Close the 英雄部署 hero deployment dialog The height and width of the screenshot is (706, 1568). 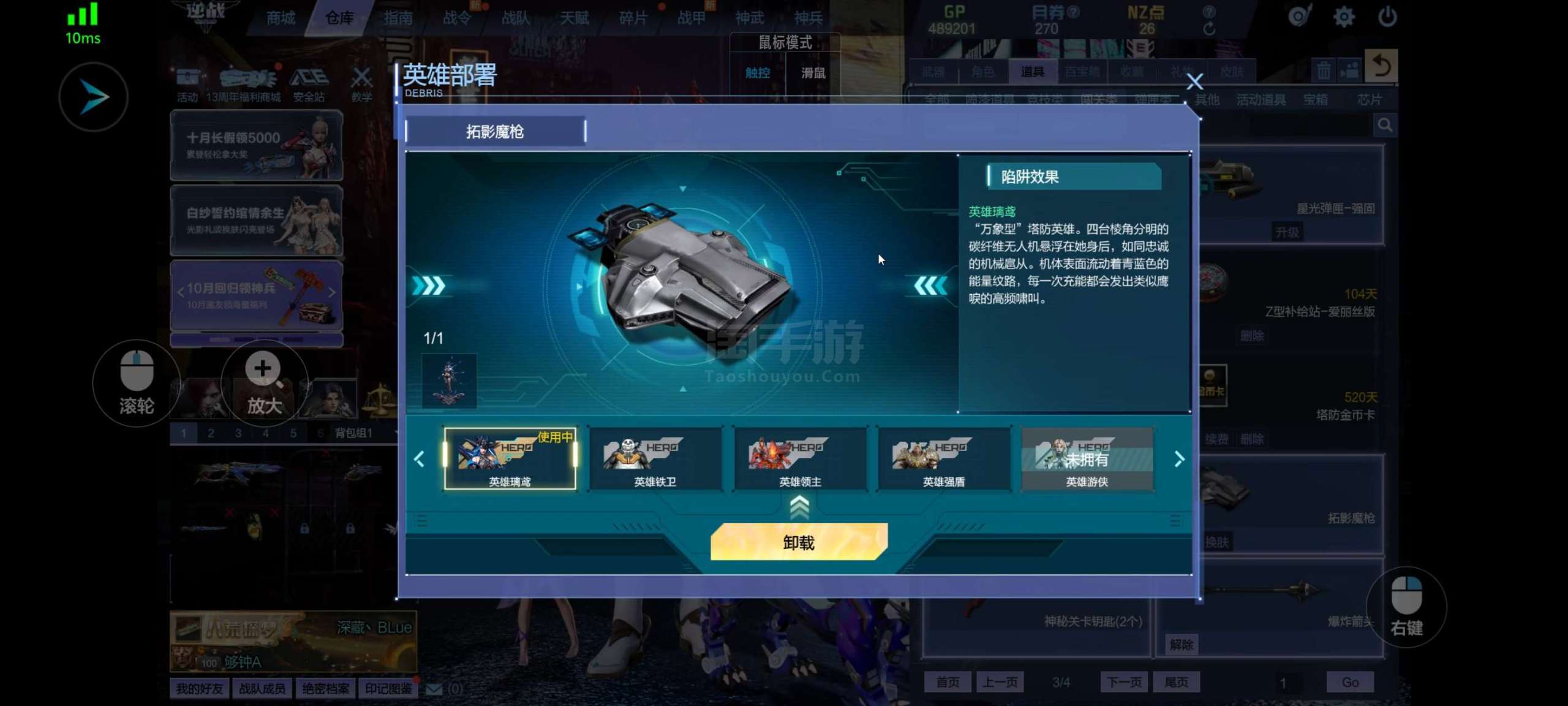1194,82
